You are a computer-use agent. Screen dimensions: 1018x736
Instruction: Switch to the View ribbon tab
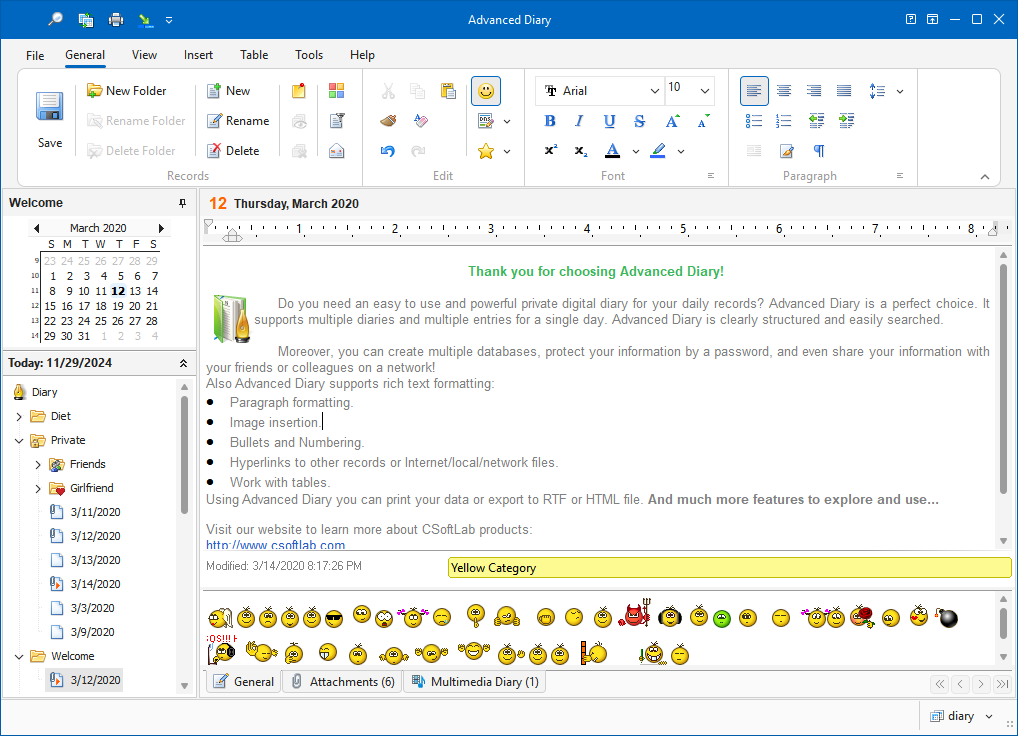144,55
